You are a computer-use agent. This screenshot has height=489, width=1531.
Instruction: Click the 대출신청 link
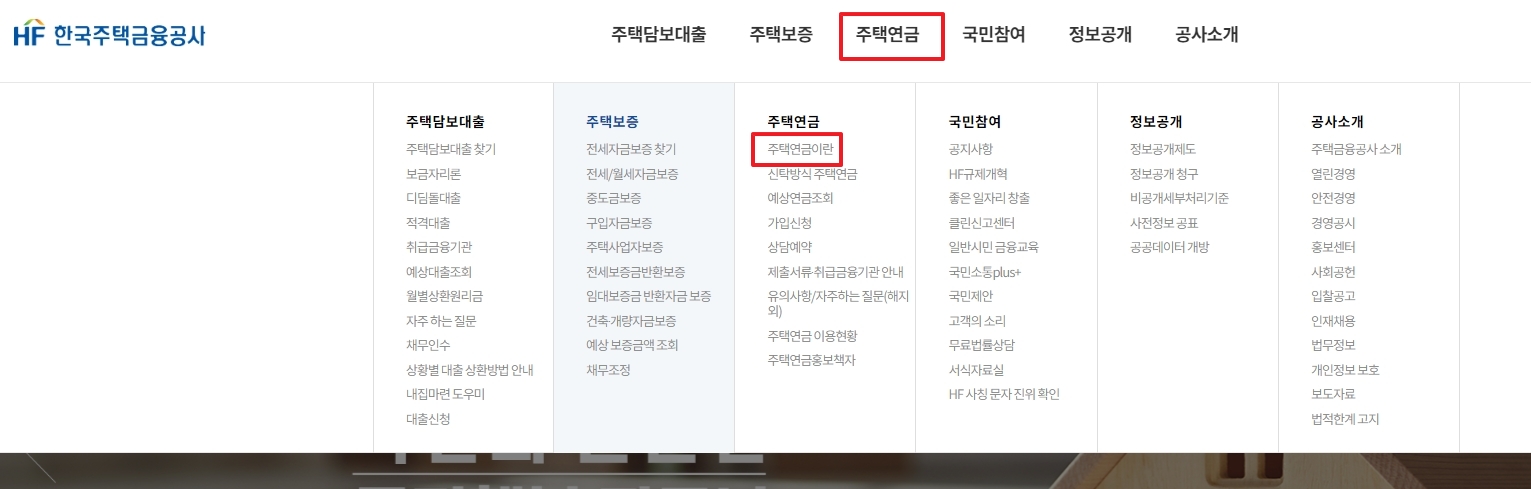pyautogui.click(x=428, y=419)
